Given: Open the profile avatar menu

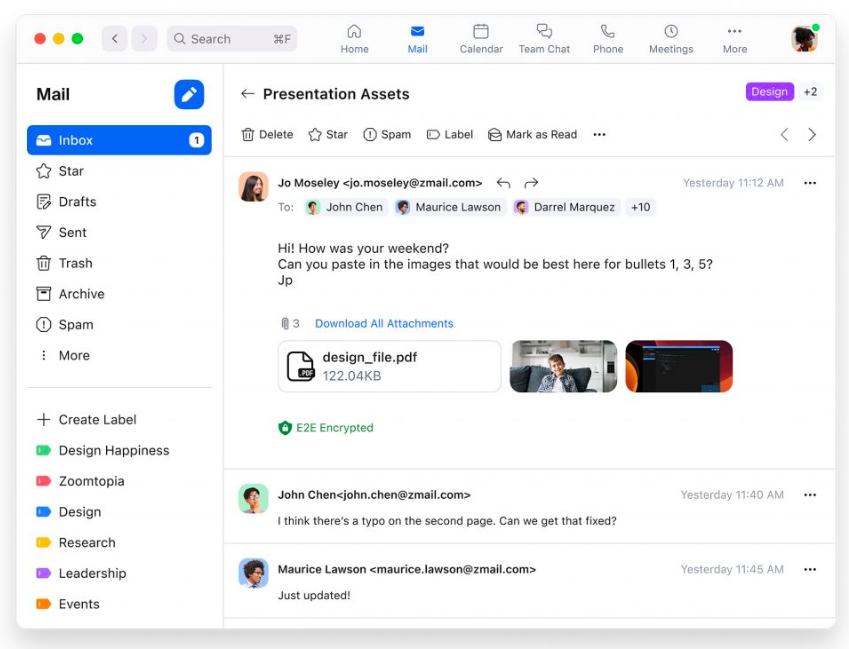Looking at the screenshot, I should (804, 38).
